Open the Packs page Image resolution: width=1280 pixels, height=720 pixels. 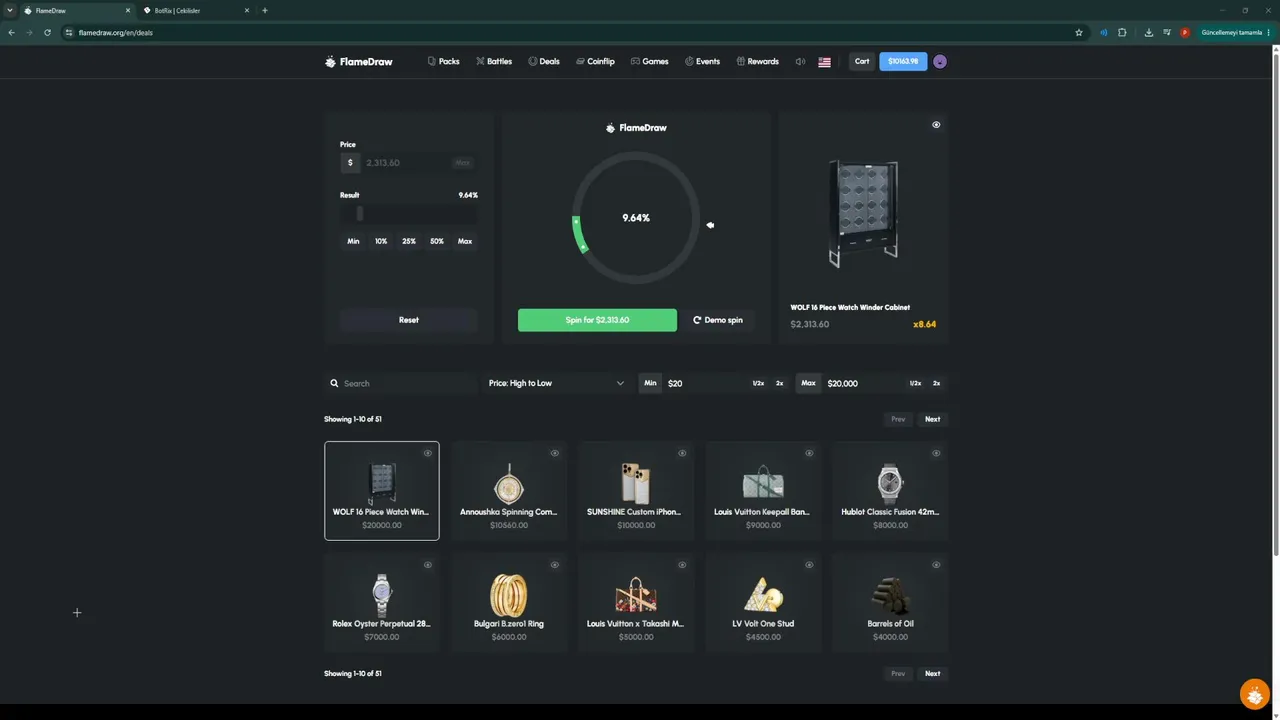pyautogui.click(x=444, y=62)
